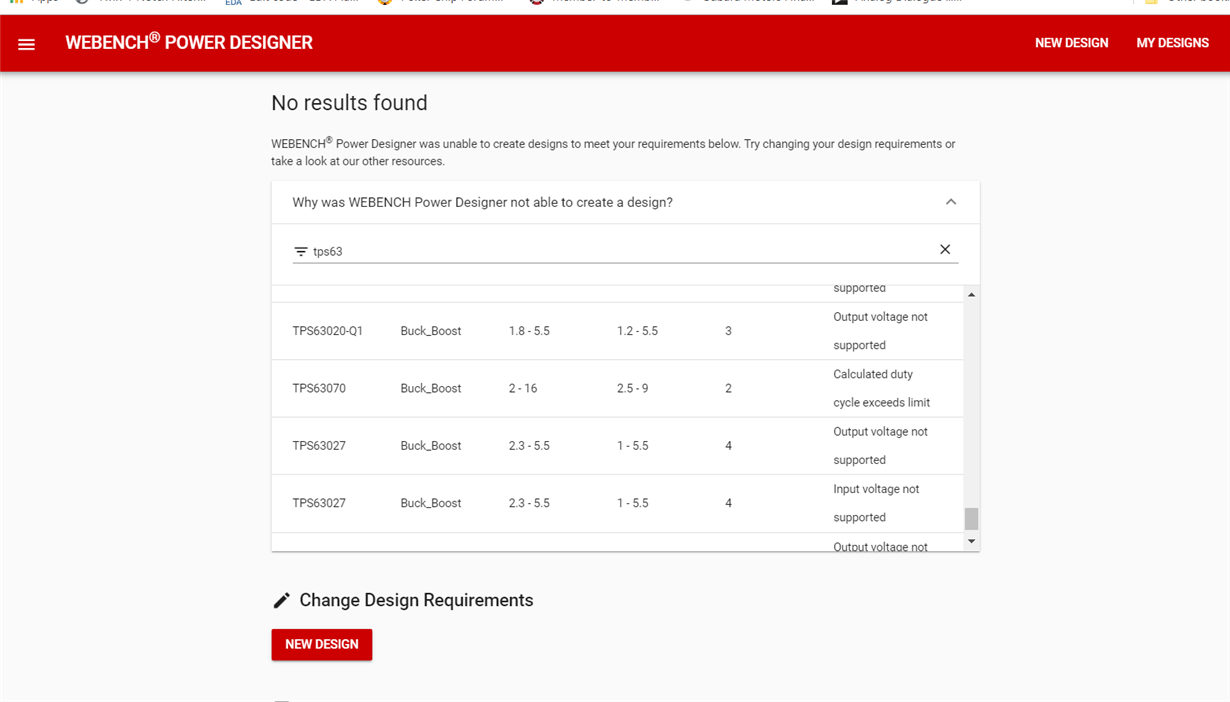Click the table's vertical scrollbar thumb

(971, 519)
